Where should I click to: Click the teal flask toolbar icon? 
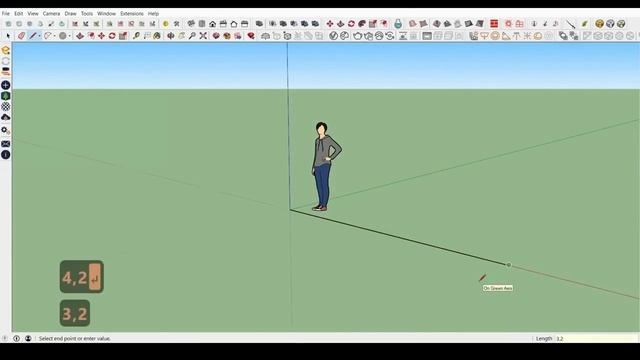click(398, 24)
